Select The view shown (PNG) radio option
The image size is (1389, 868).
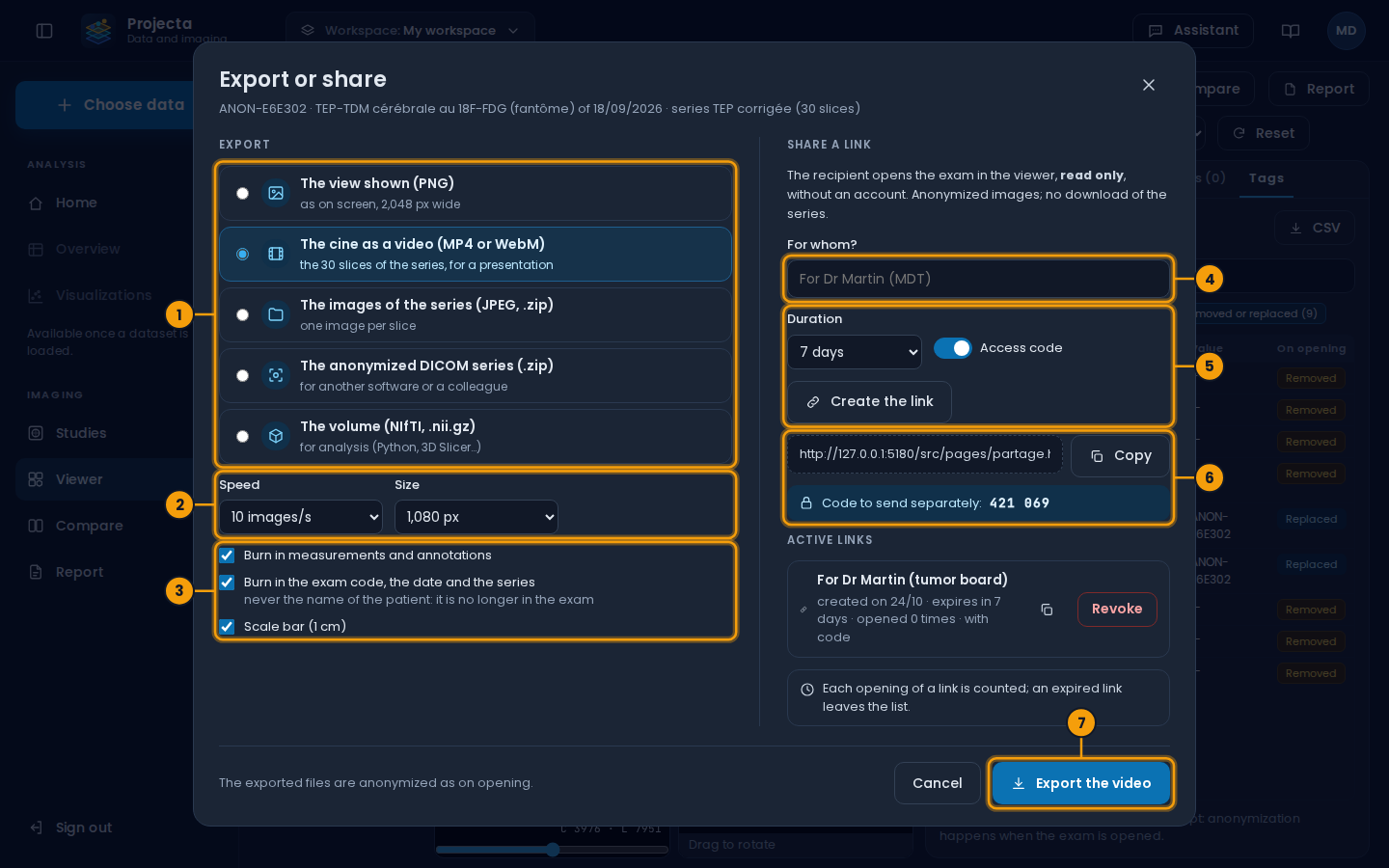[x=242, y=193]
